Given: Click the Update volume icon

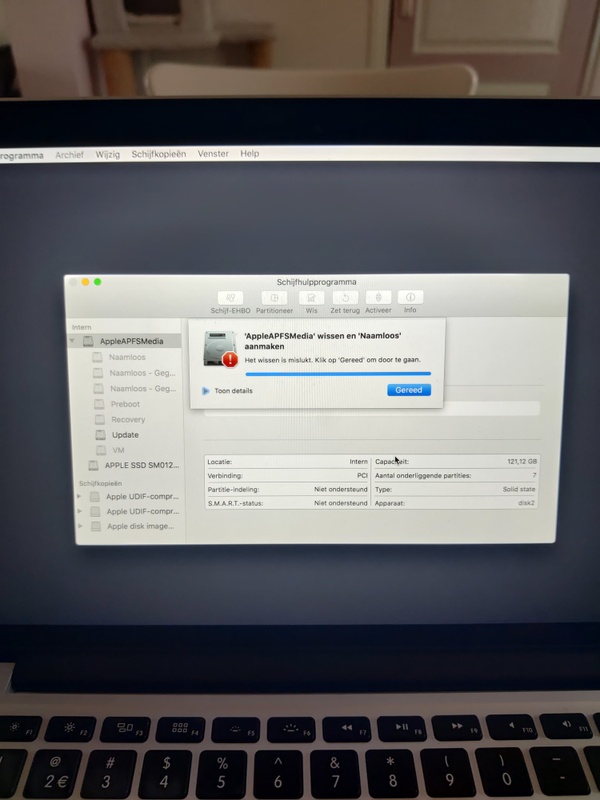Looking at the screenshot, I should tap(101, 435).
